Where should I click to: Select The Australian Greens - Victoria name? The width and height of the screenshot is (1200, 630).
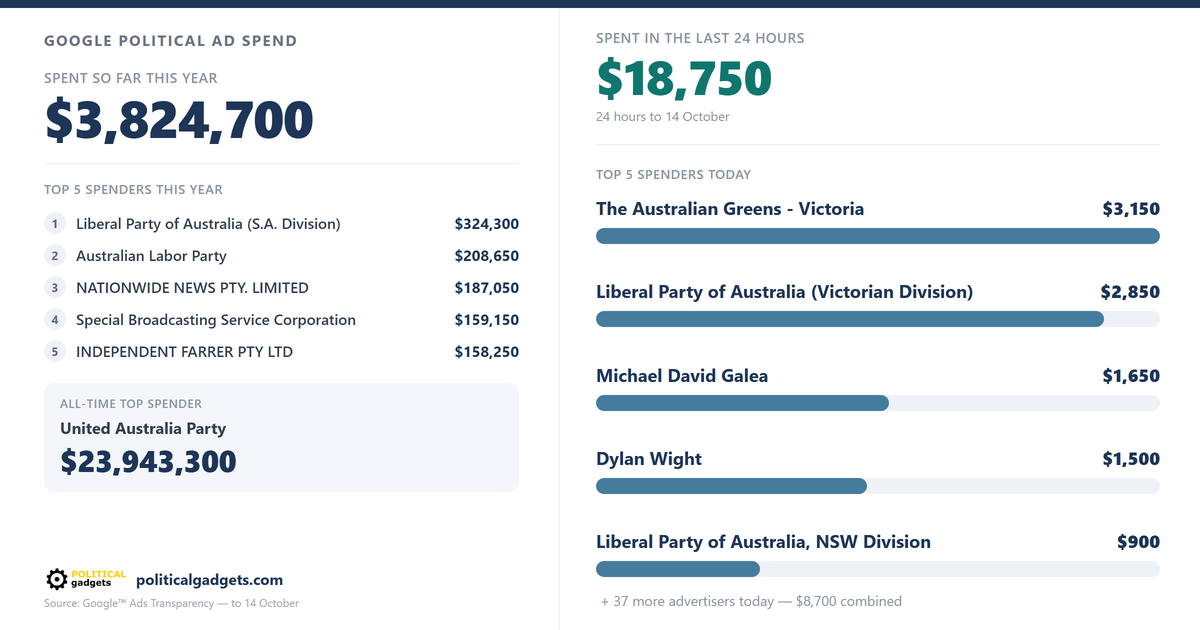pos(730,209)
